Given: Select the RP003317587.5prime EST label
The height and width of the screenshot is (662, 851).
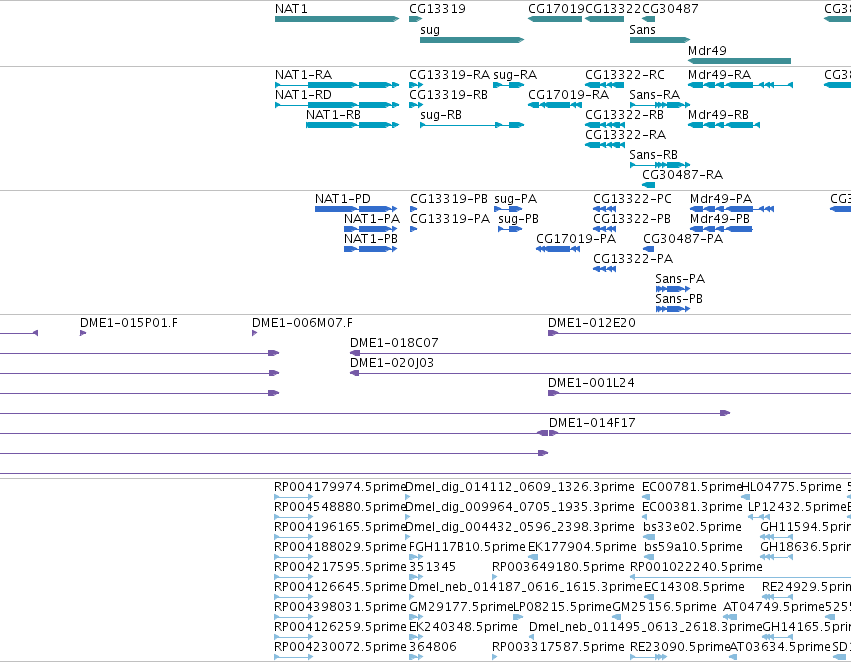Looking at the screenshot, I should point(558,647).
